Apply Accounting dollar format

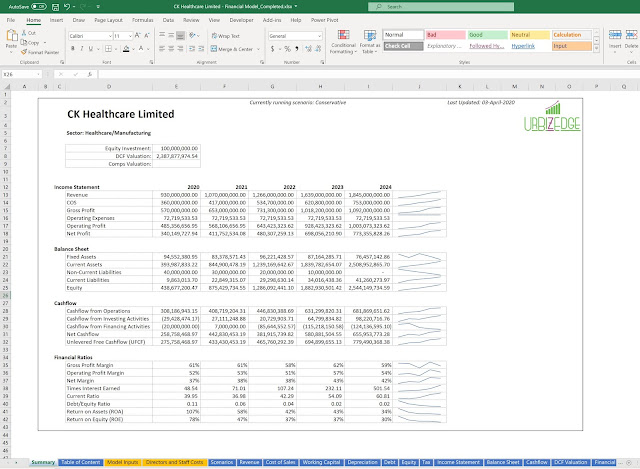(x=272, y=49)
